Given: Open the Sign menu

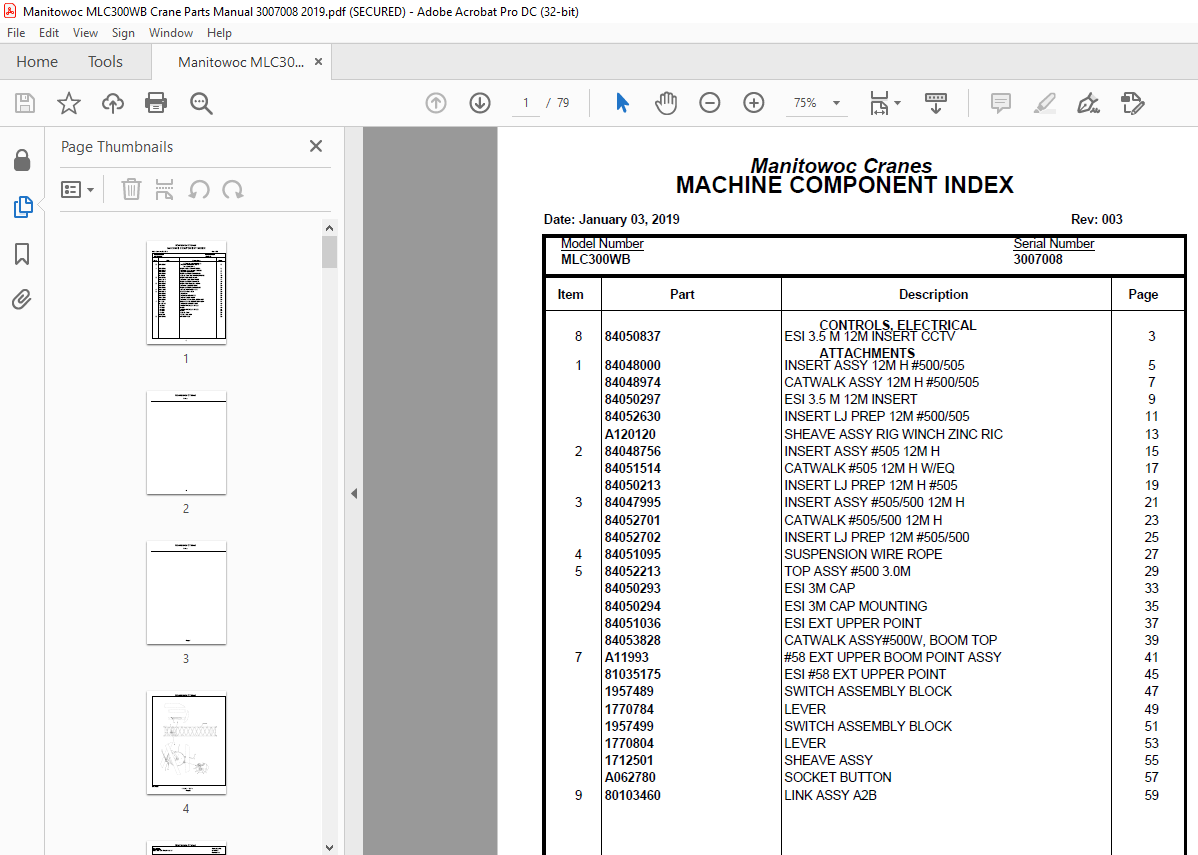Looking at the screenshot, I should point(123,33).
